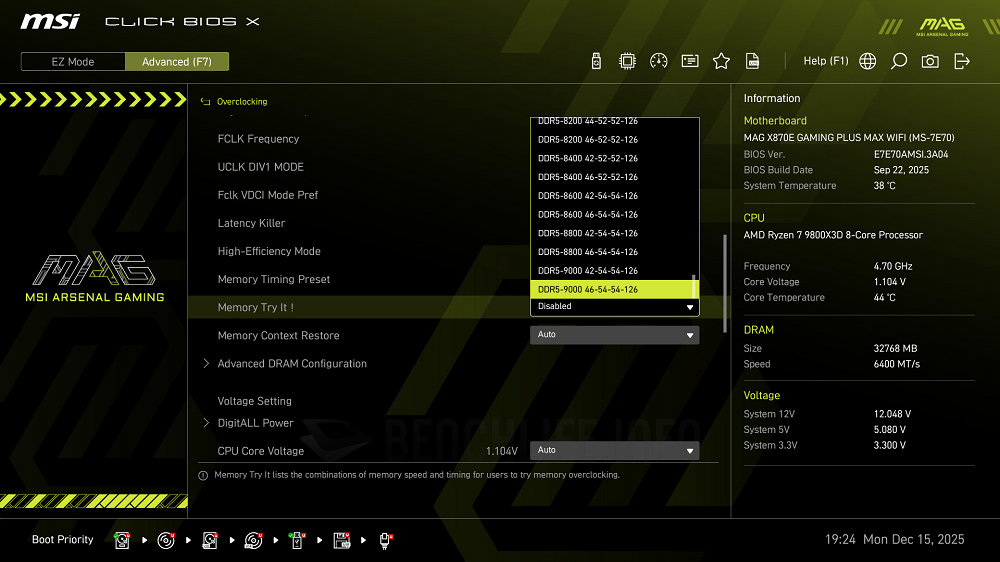
Task: Open the Memory Context Restore dropdown
Action: pos(614,335)
